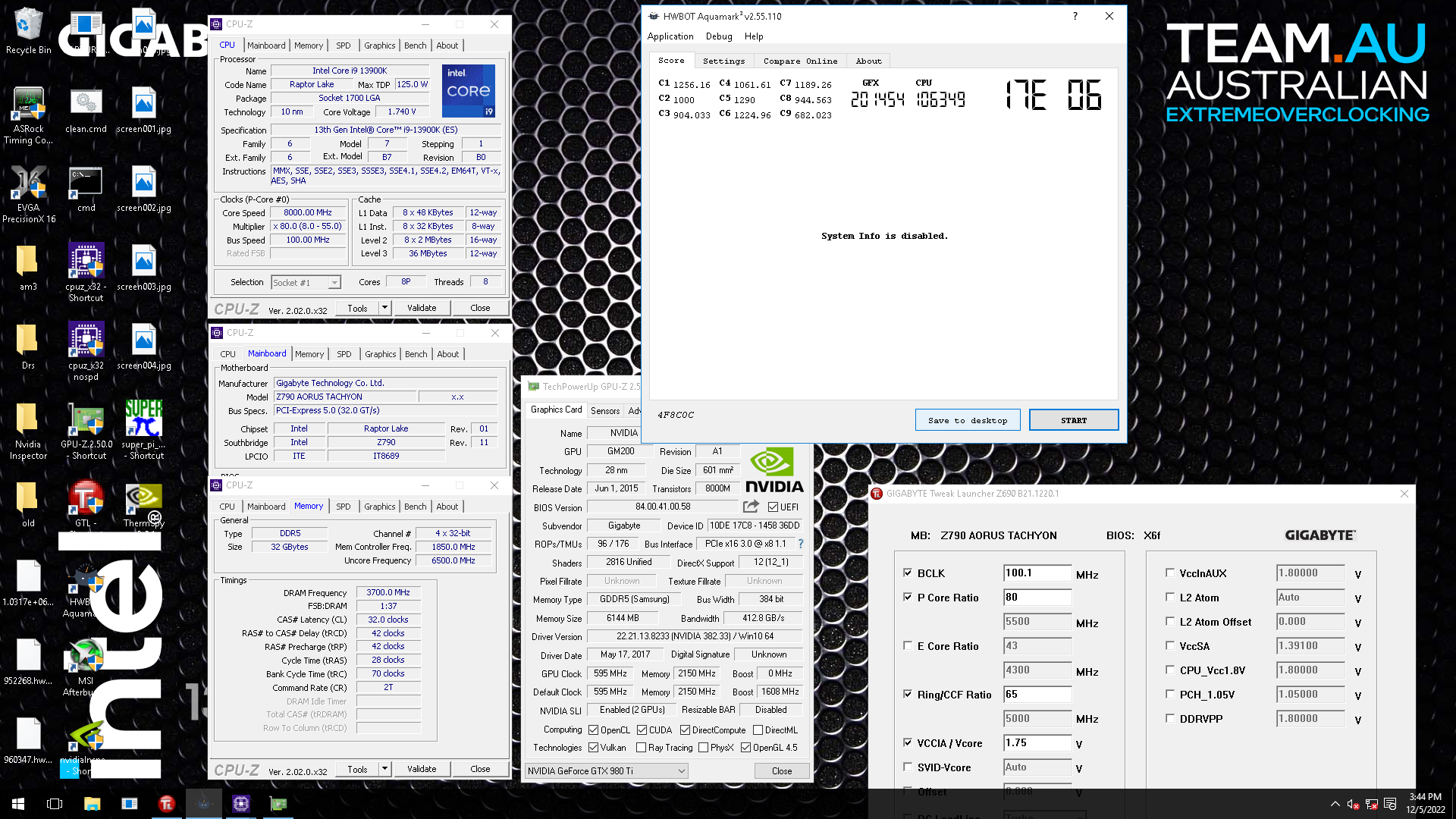Open screen003.jpg image file
Screen dimensions: 1456x819
(143, 268)
